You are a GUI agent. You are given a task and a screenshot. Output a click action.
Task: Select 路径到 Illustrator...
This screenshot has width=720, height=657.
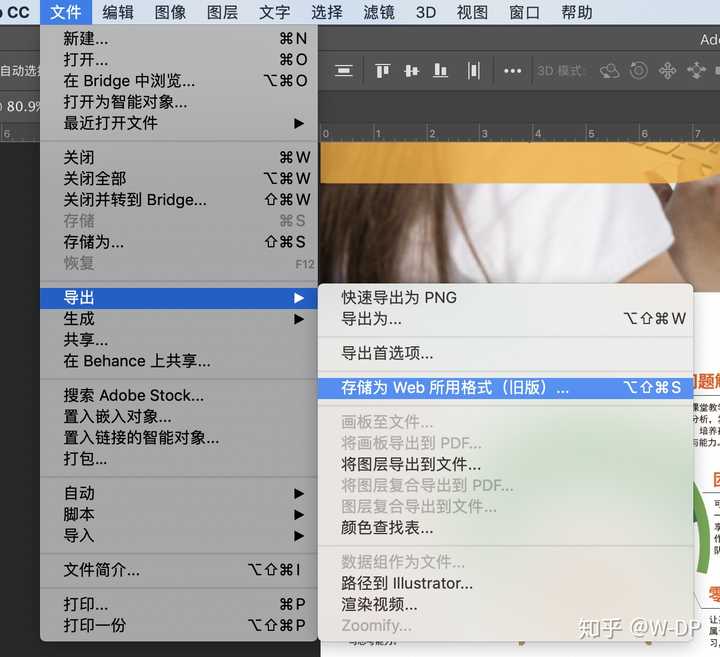[x=505, y=584]
